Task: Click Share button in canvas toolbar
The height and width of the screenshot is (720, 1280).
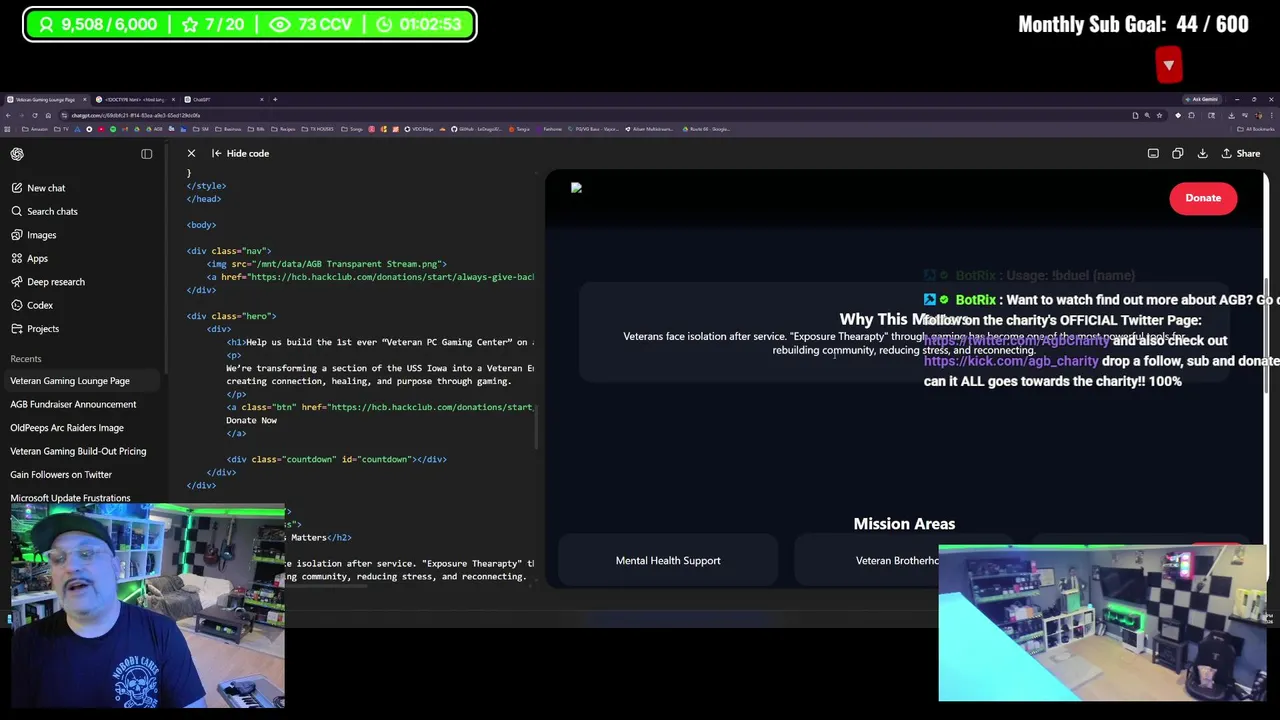Action: (x=1240, y=154)
